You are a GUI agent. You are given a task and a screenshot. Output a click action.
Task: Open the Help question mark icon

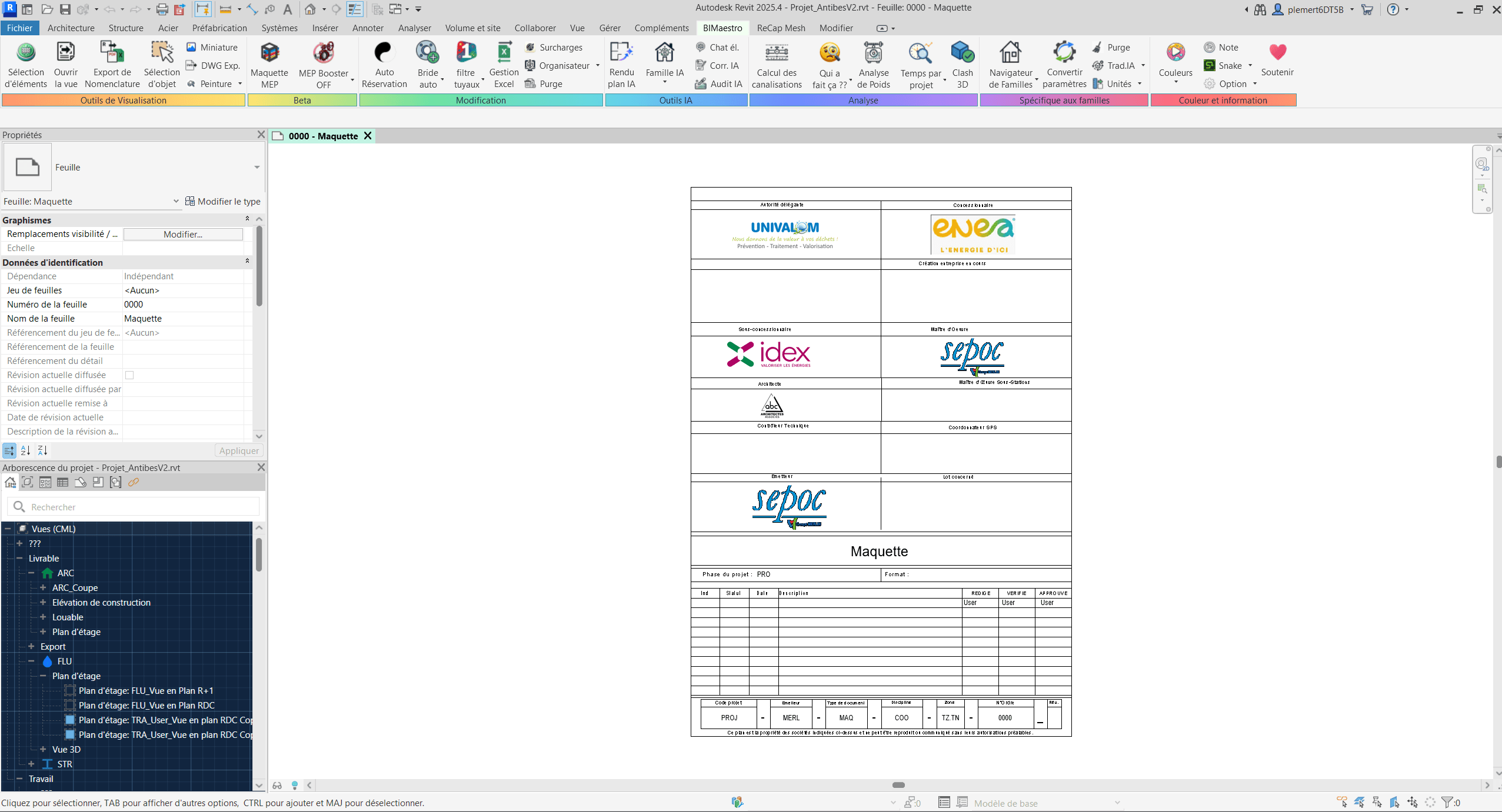[1393, 9]
